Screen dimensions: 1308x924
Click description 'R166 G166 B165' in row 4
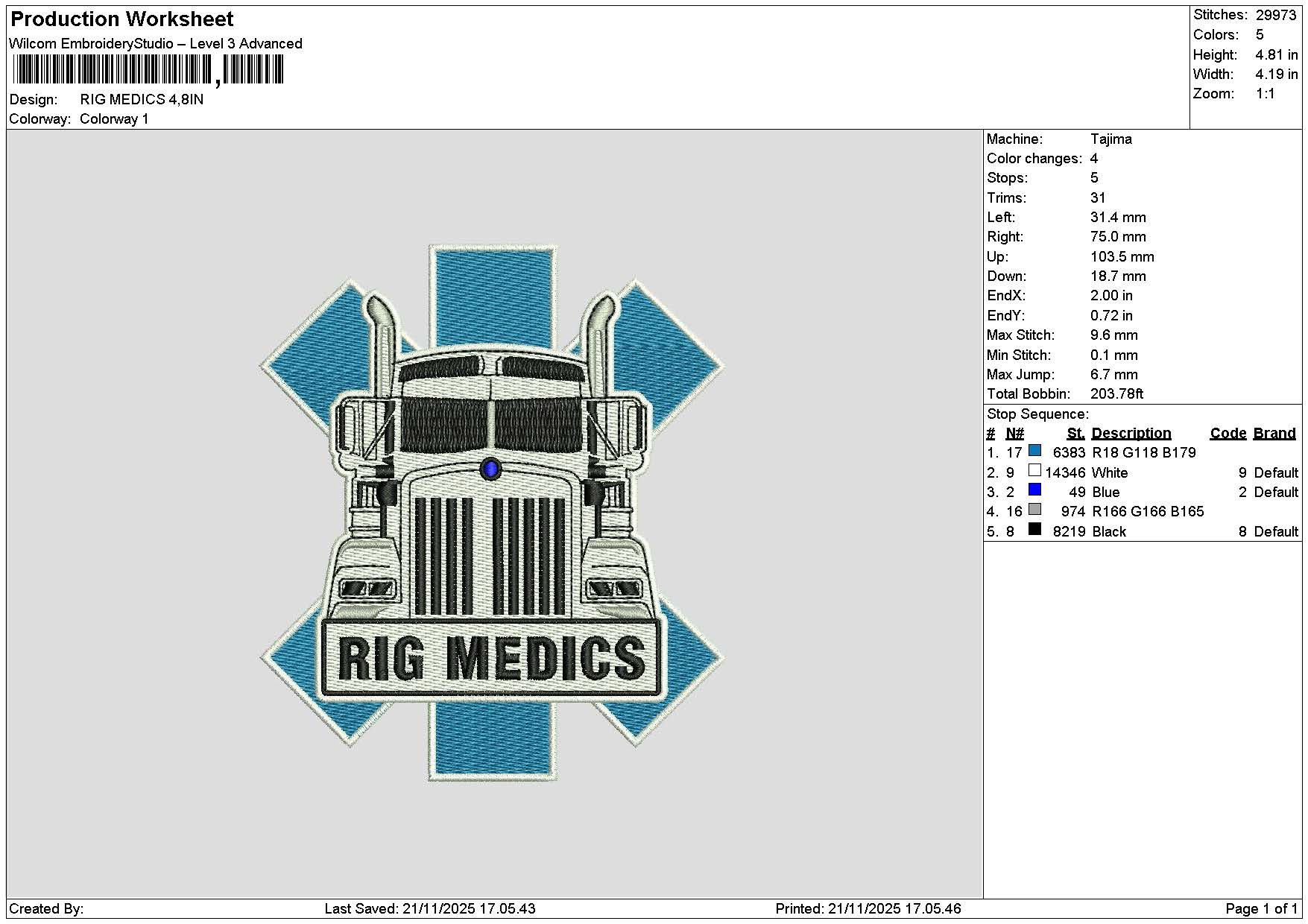coord(1148,511)
